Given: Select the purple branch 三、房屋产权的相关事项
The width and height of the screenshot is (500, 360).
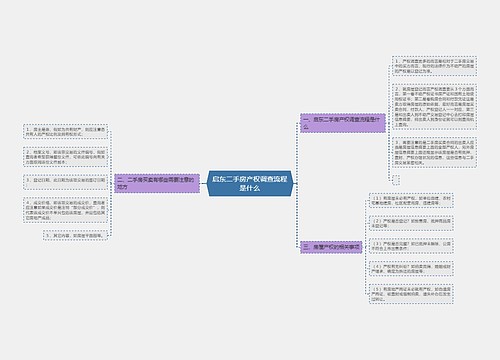Looking at the screenshot, I should pyautogui.click(x=331, y=247).
